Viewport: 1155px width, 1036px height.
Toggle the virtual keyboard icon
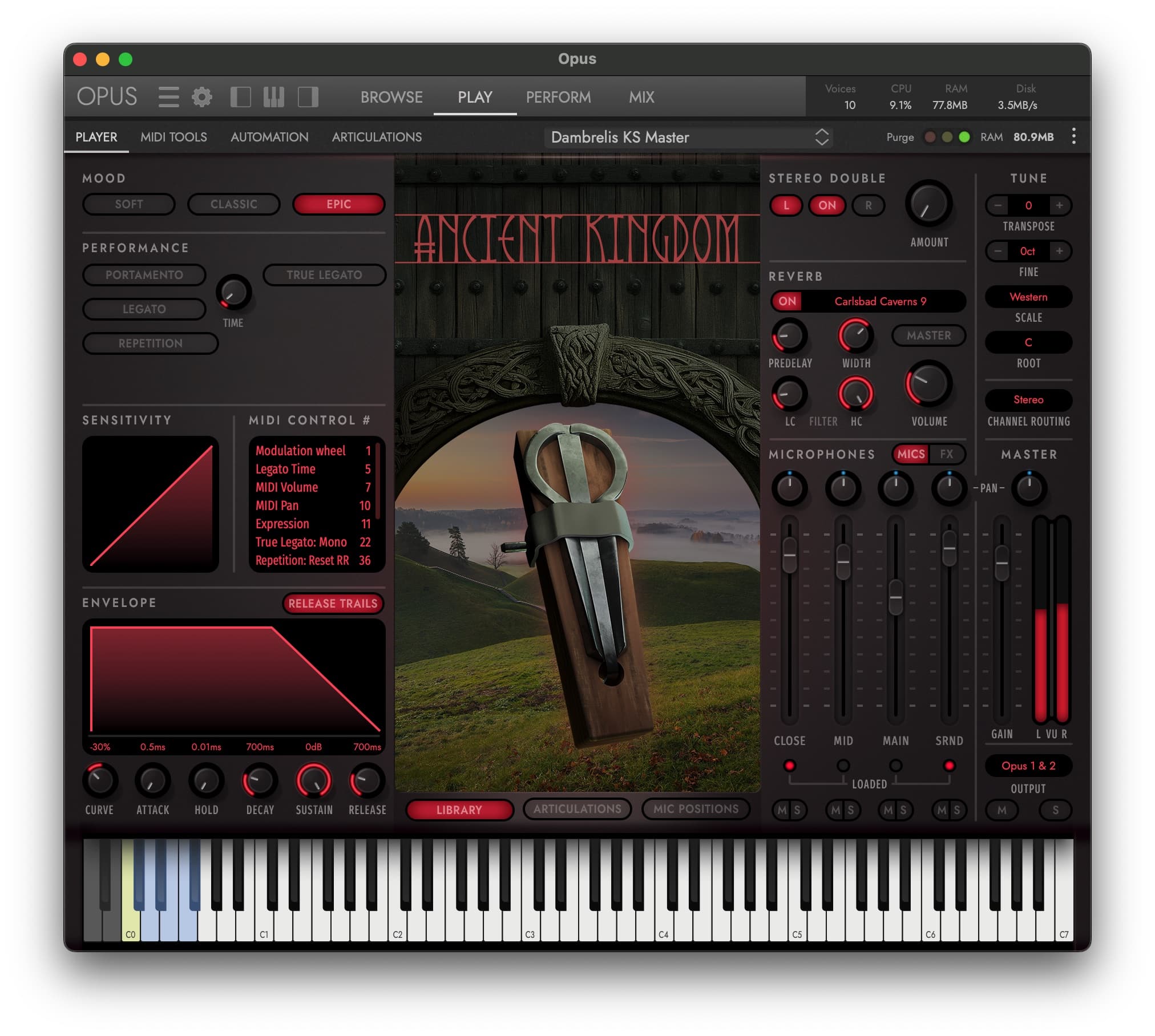coord(274,97)
